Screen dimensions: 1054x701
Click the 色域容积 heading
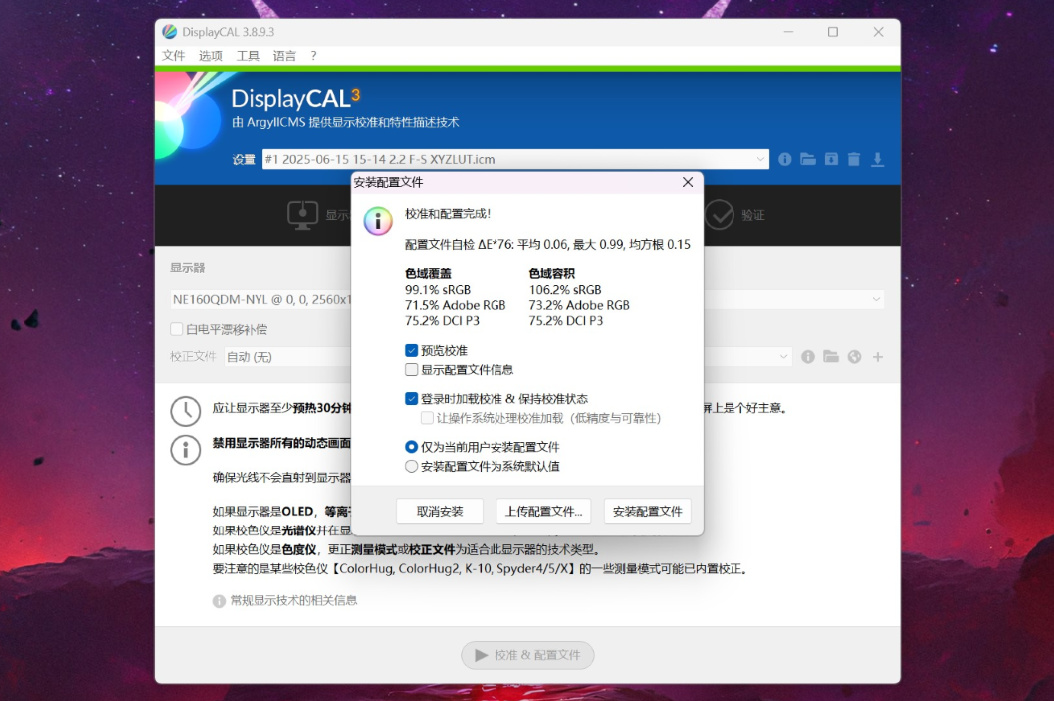point(551,274)
